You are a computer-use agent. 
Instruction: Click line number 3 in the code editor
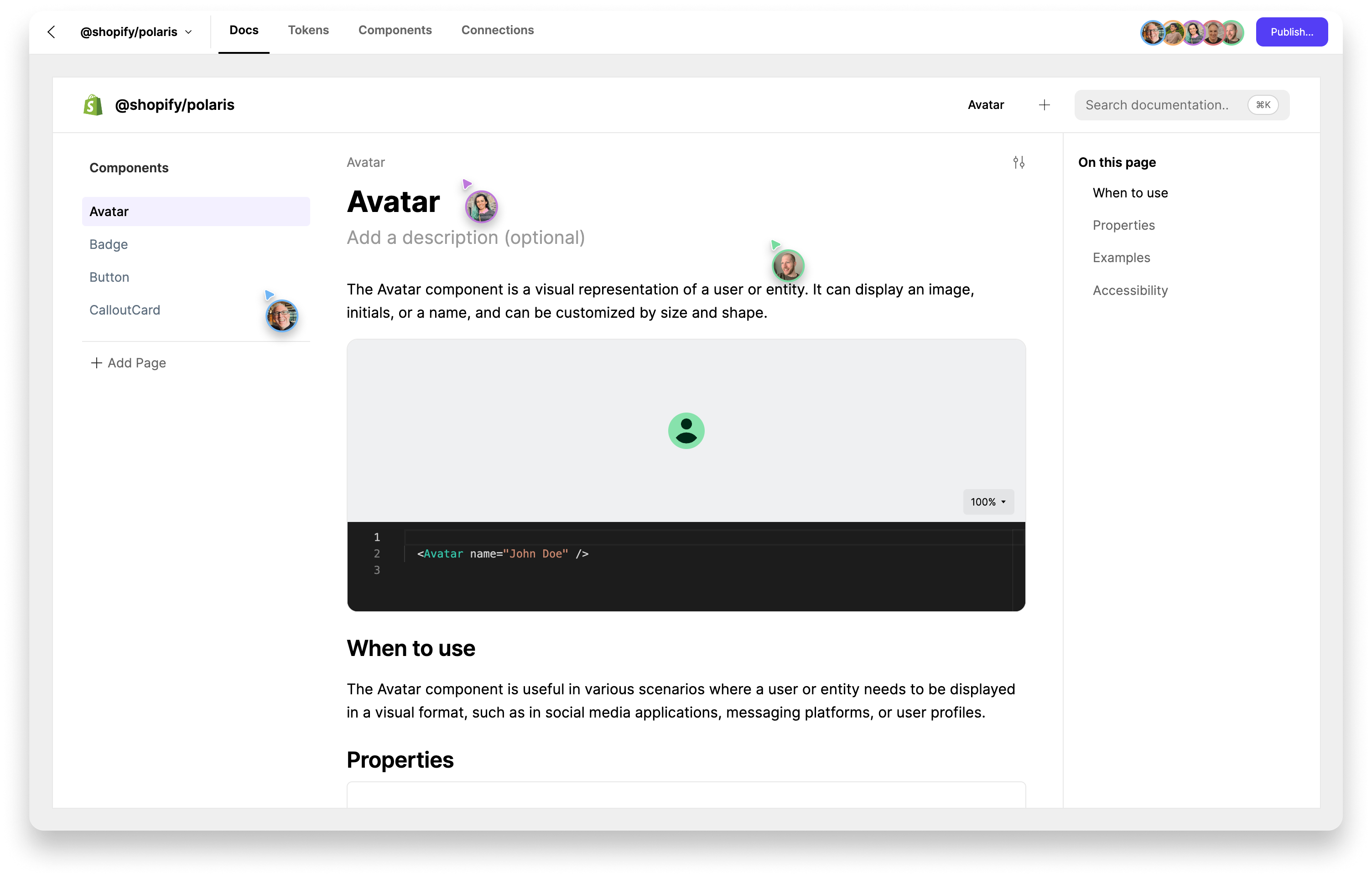(376, 570)
